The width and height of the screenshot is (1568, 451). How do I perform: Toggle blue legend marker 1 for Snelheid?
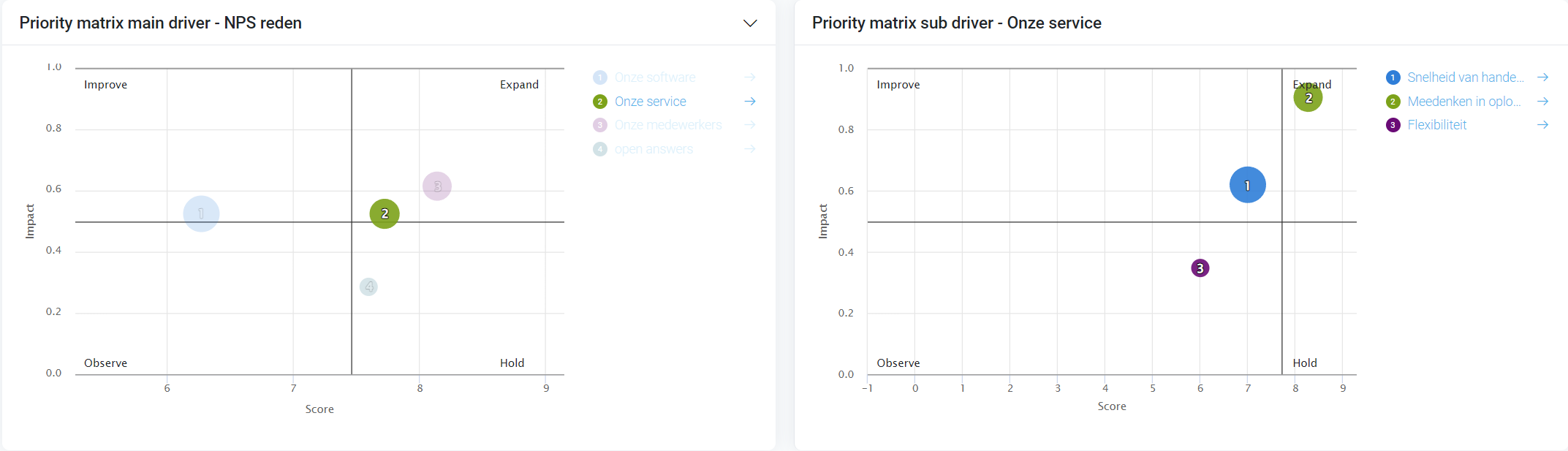(x=1393, y=77)
